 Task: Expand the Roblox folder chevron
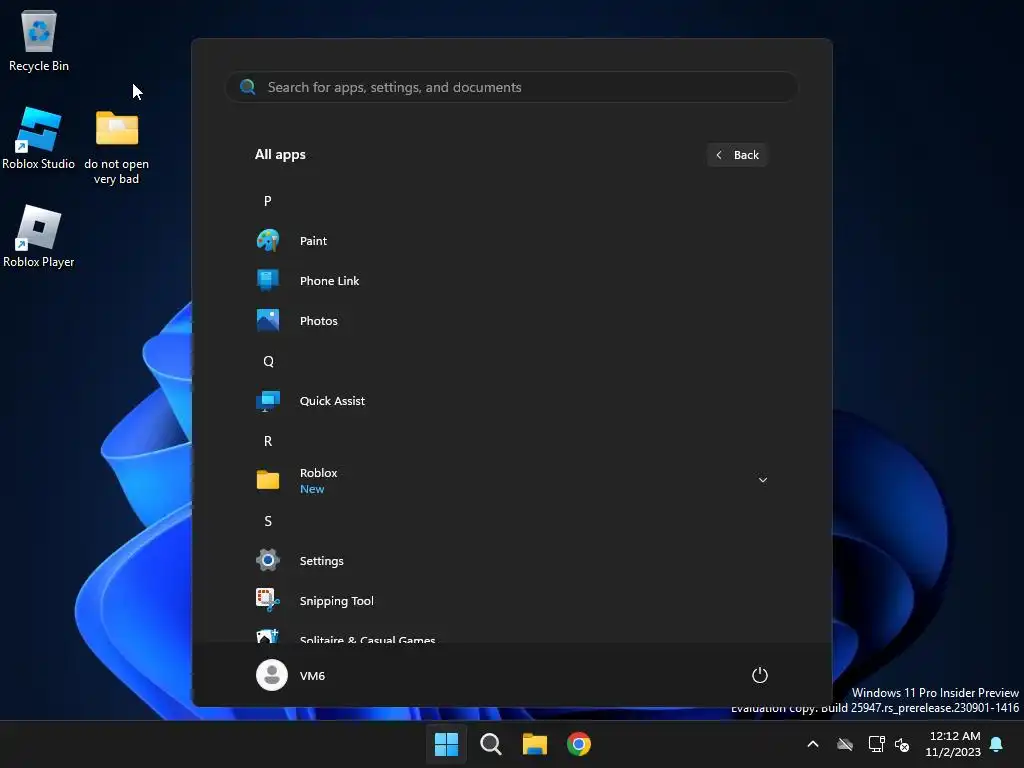tap(762, 481)
